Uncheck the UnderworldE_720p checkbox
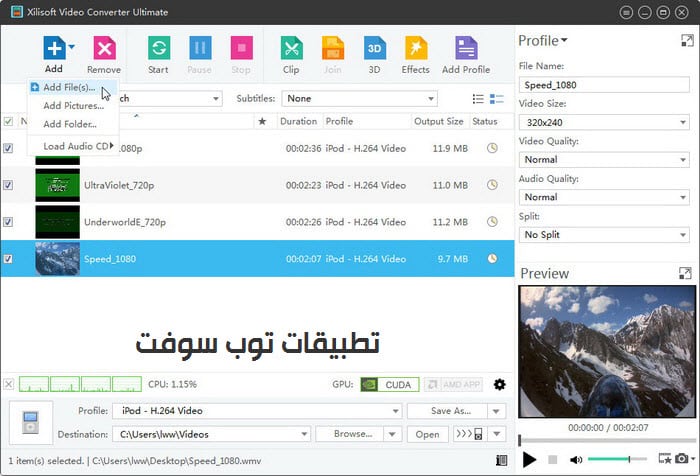This screenshot has width=700, height=476. 8,222
